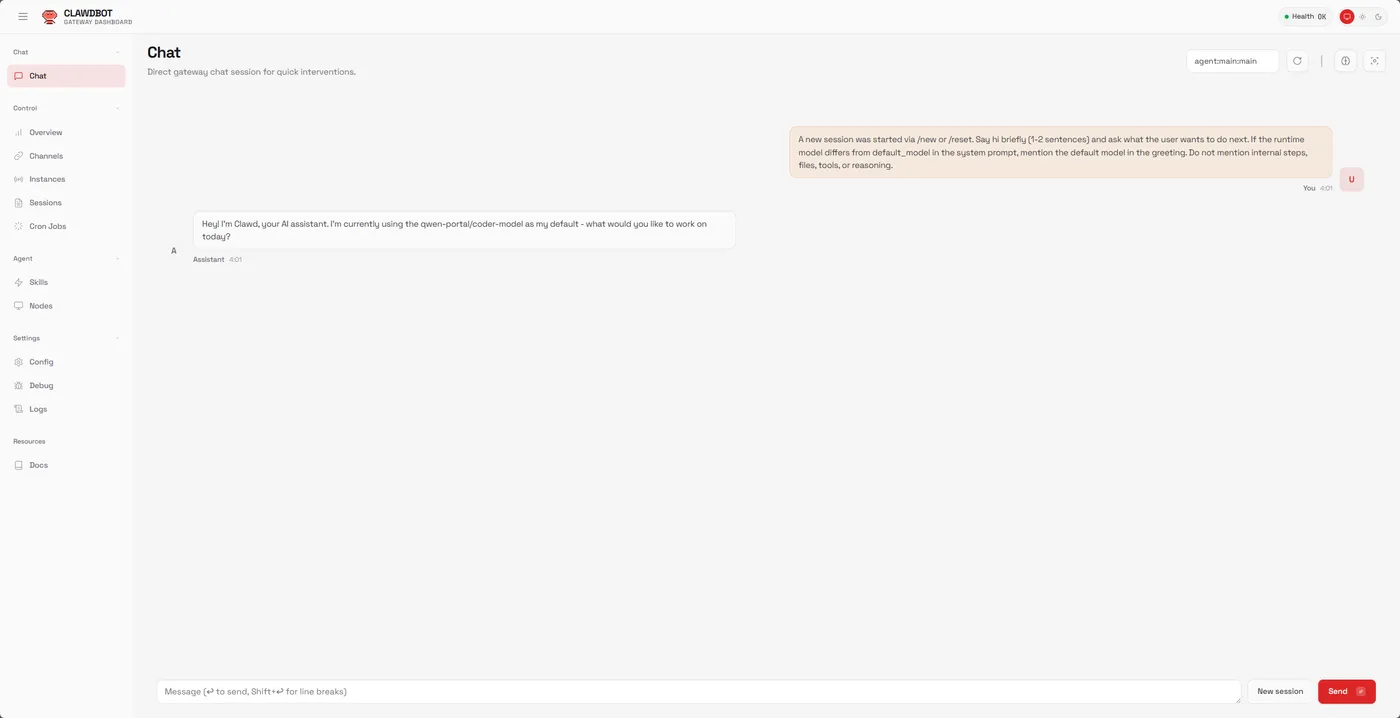Toggle assistant thinking brain icon
This screenshot has height=718, width=1400.
coord(1346,61)
